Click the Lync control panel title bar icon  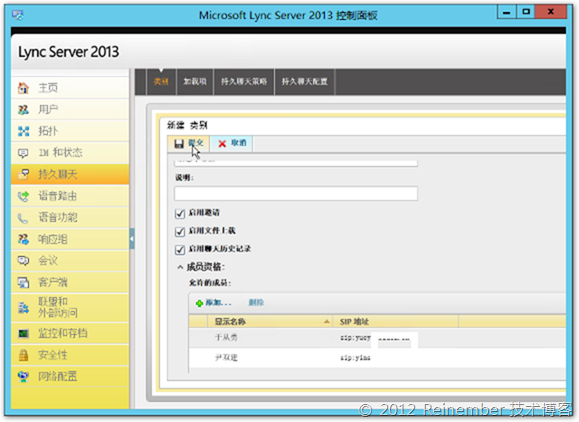(x=17, y=15)
